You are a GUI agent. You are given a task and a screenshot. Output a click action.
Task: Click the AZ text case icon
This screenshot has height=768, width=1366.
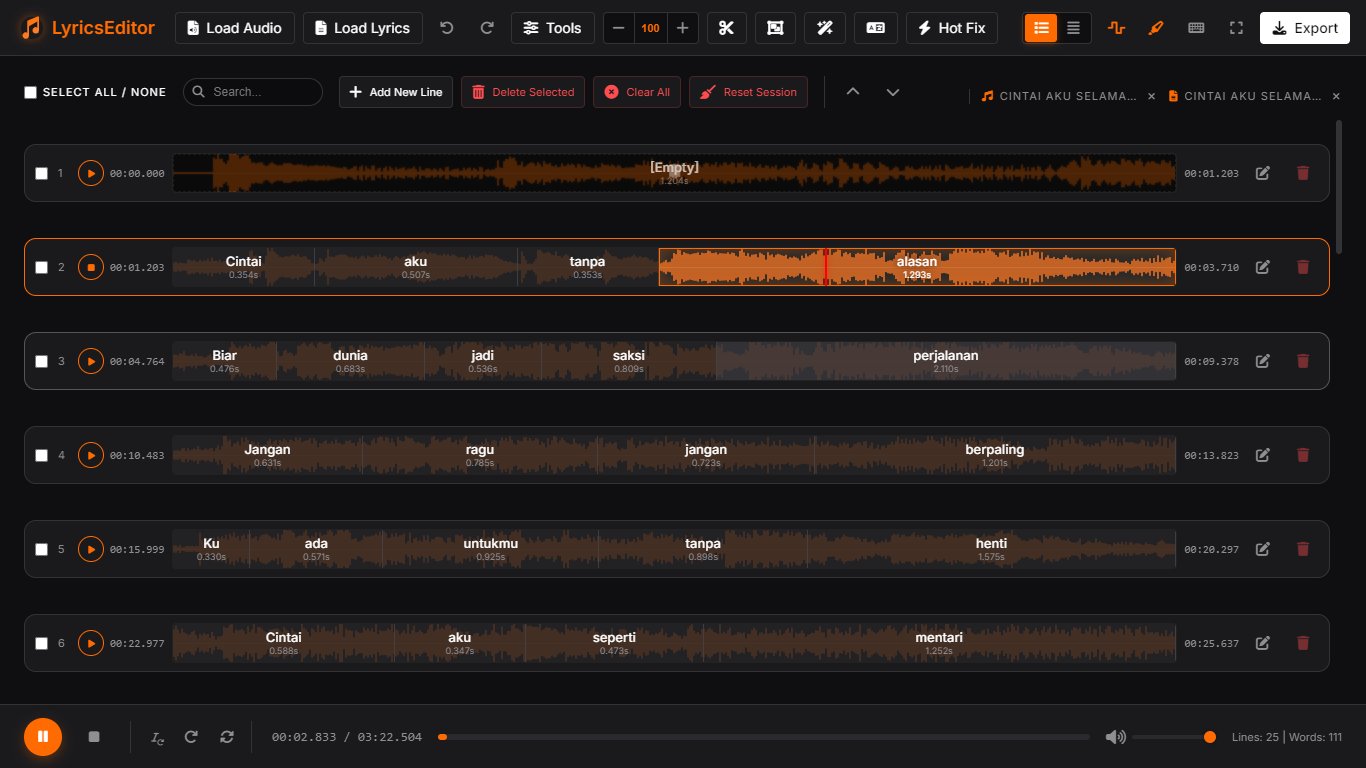pos(876,28)
